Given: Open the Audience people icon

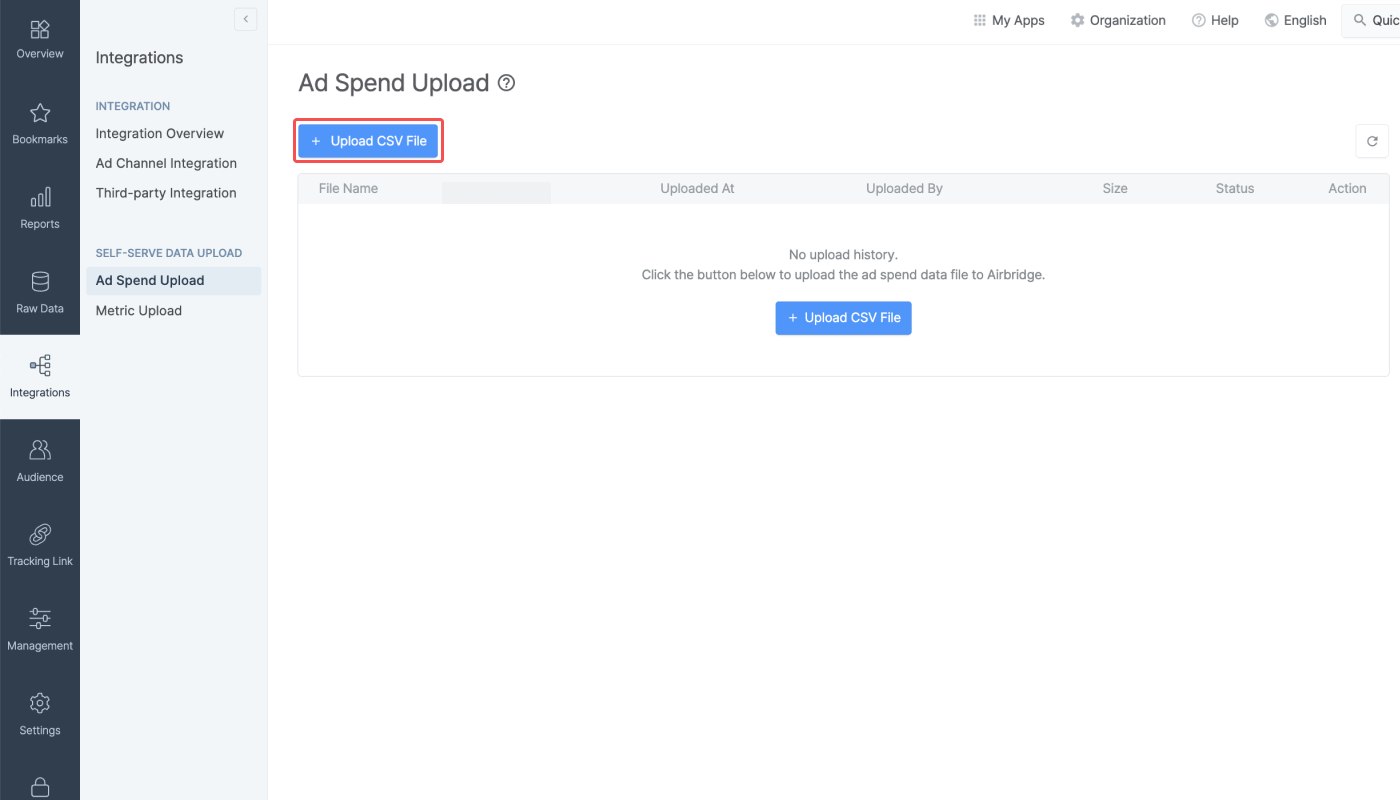Looking at the screenshot, I should coord(40,450).
